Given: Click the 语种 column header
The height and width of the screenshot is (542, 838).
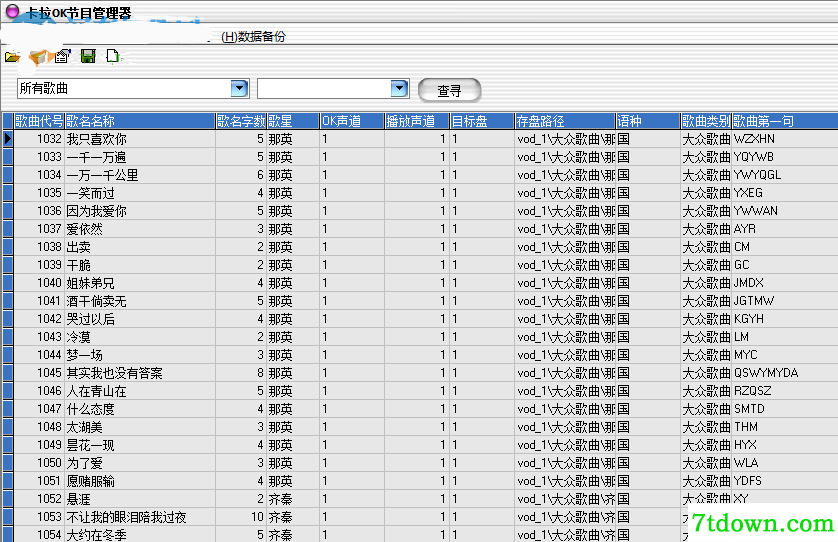Looking at the screenshot, I should coord(648,121).
